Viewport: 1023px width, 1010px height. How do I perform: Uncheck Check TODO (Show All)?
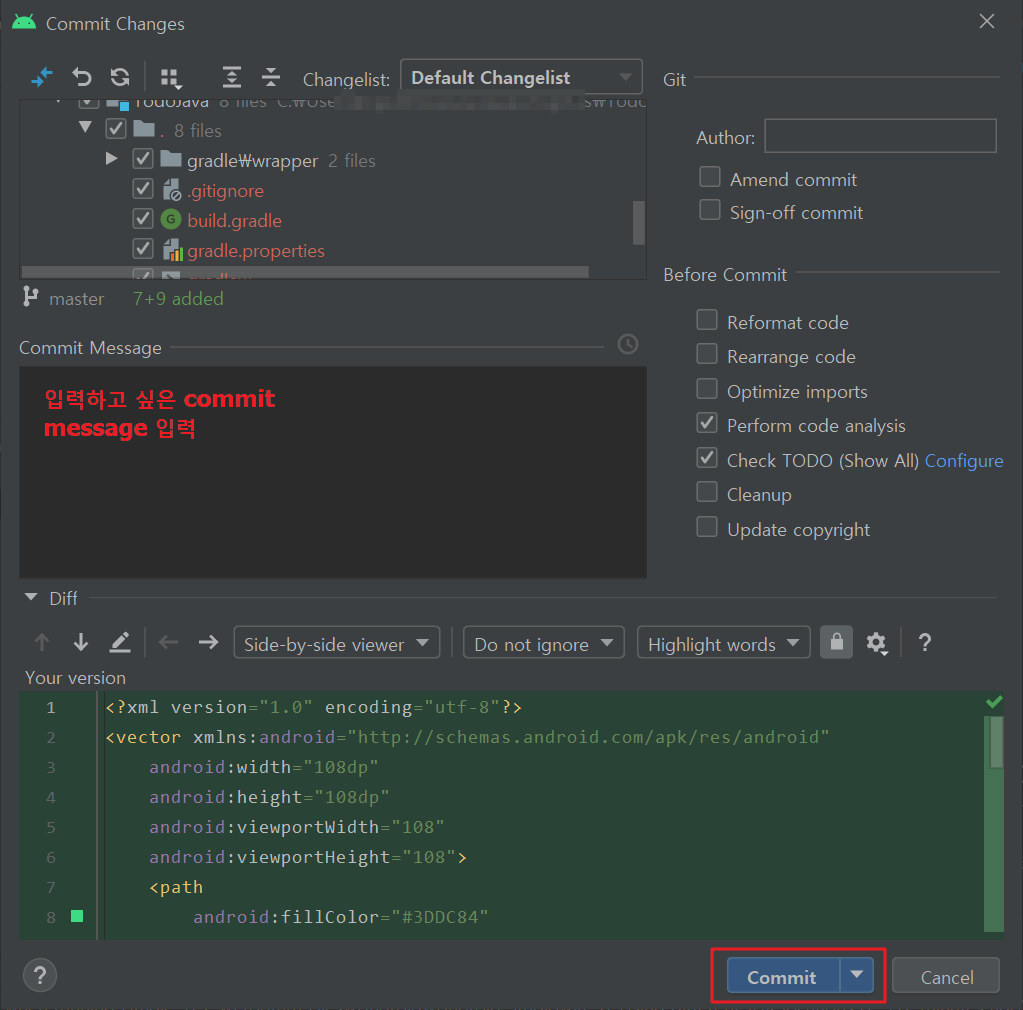pyautogui.click(x=707, y=457)
